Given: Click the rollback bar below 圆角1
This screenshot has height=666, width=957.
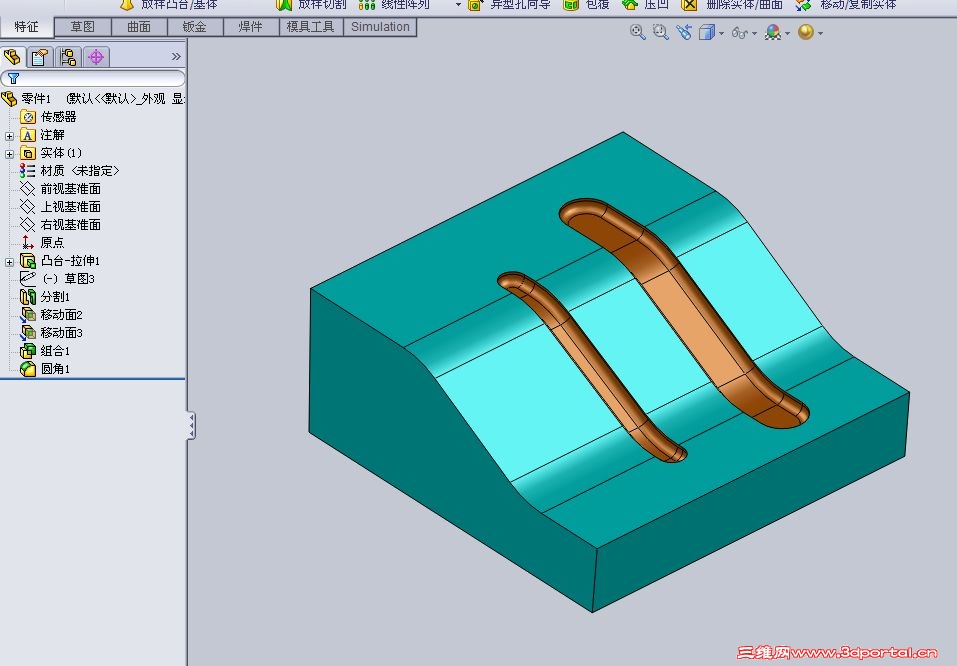Looking at the screenshot, I should click(x=93, y=378).
